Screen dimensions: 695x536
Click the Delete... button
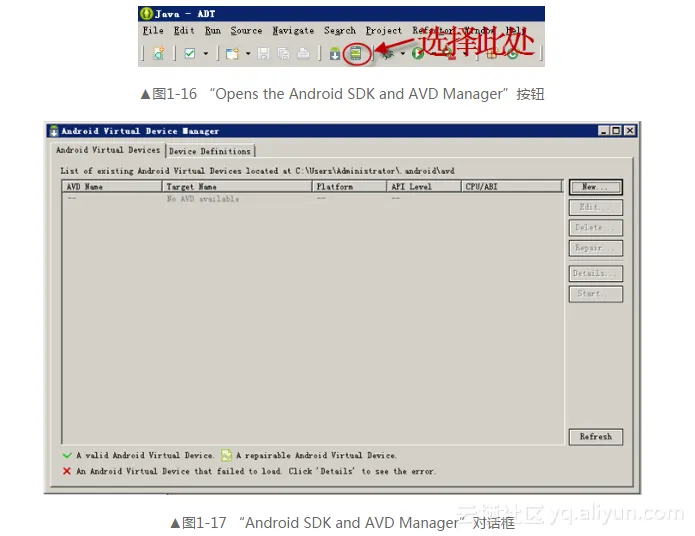coord(596,227)
